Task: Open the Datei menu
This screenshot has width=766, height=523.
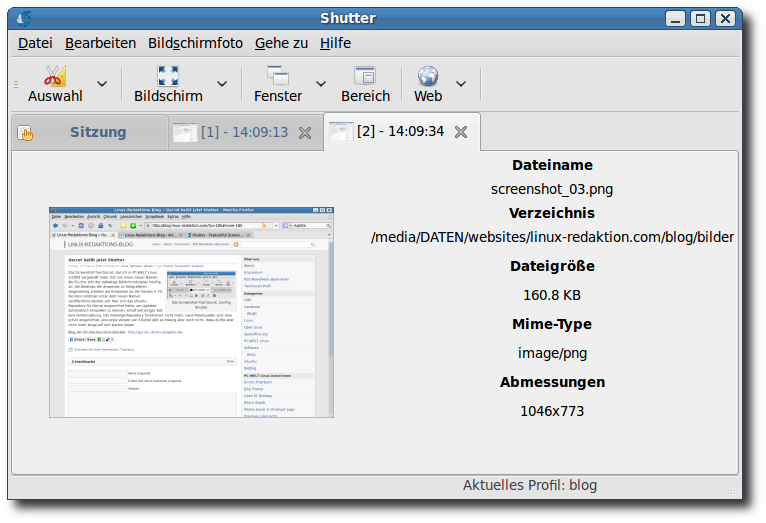Action: pos(35,43)
